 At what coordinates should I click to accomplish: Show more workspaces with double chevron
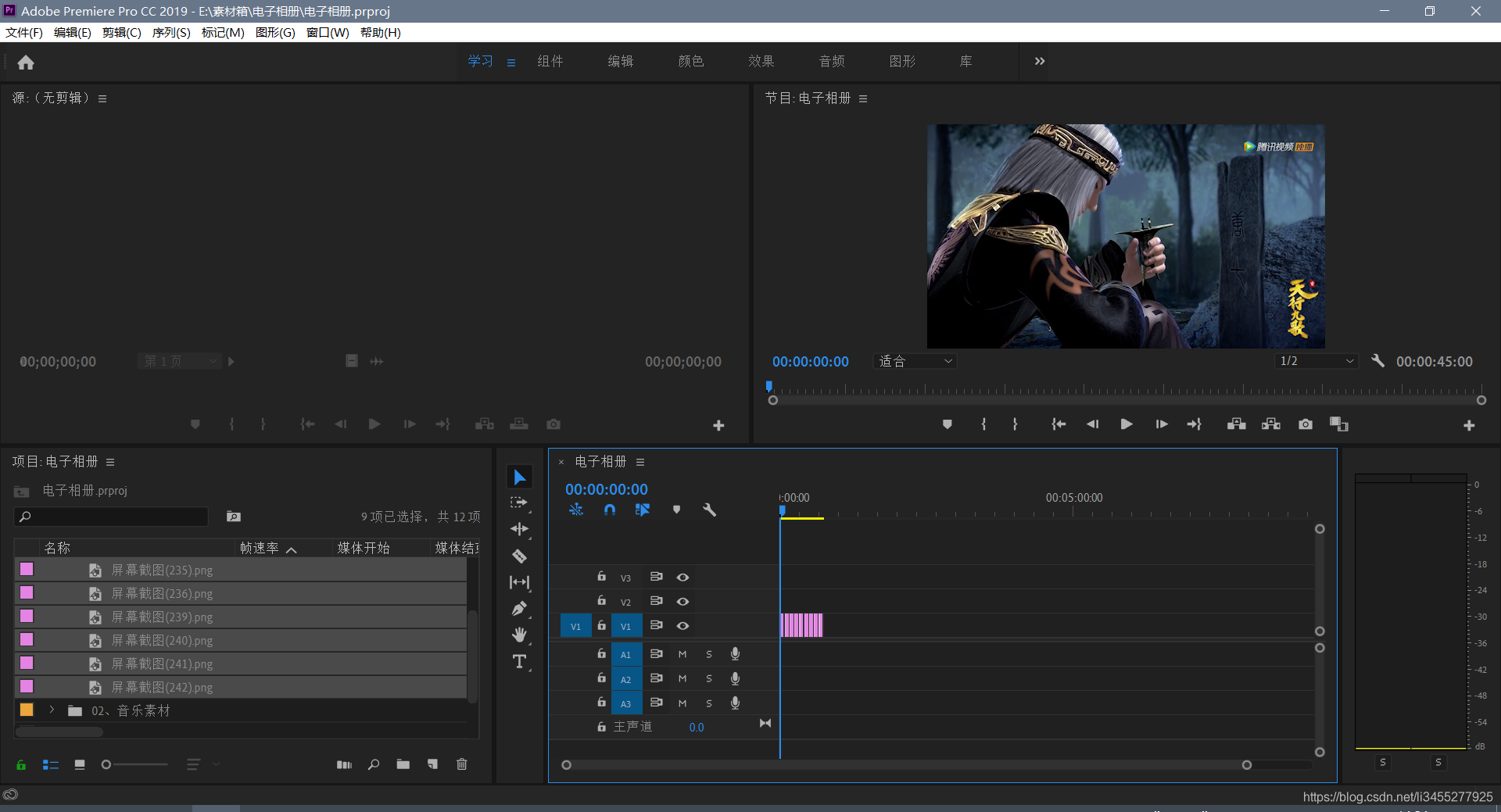tap(1040, 61)
